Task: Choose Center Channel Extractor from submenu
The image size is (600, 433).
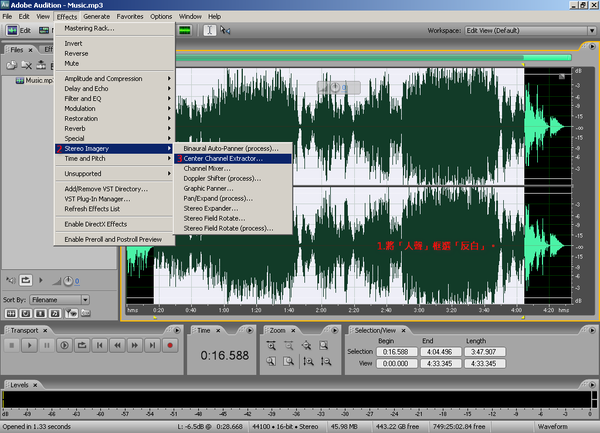Action: 233,158
